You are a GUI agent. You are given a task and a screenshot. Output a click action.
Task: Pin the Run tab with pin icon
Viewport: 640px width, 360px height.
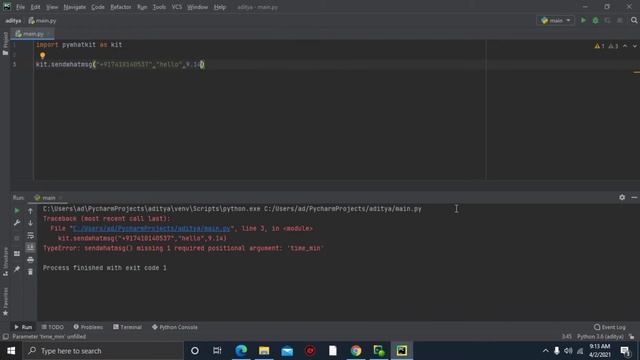[x=17, y=269]
